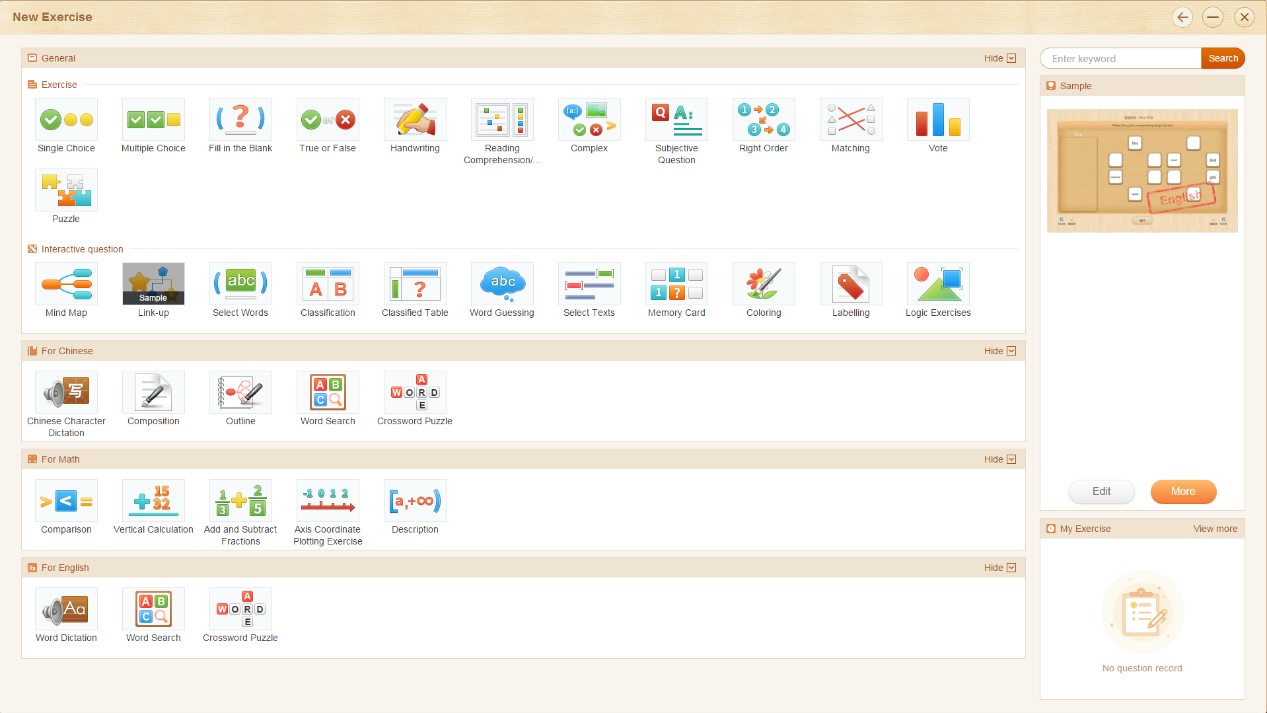Minimize the New Exercise window
Viewport: 1267px width, 713px height.
(1213, 17)
